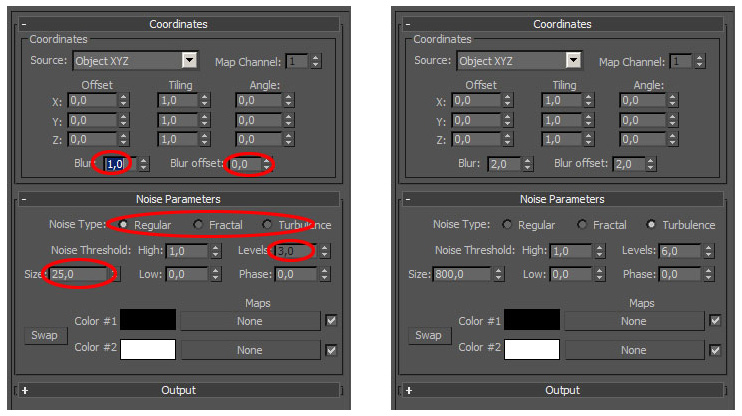
Task: Select Fractal noise type in right panel
Action: click(582, 225)
